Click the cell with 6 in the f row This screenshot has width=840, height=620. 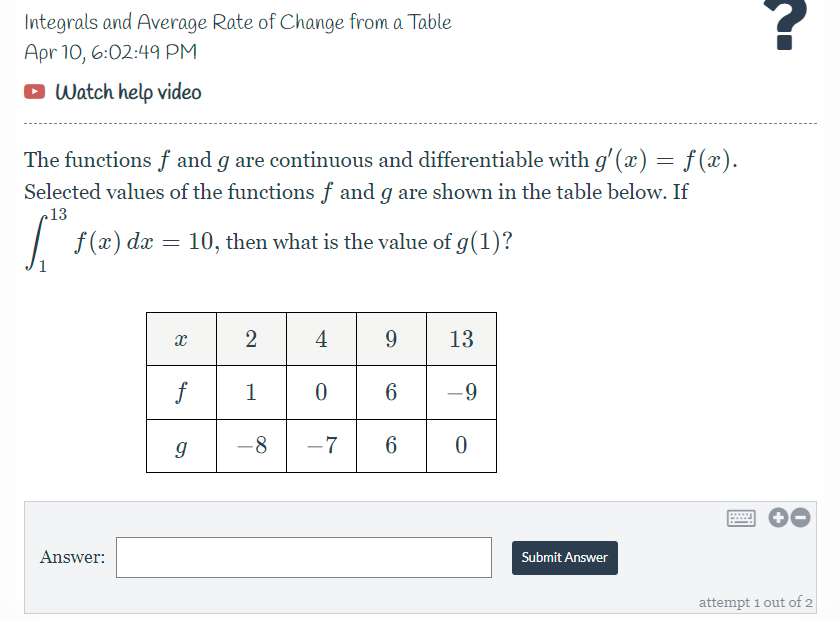tap(391, 392)
